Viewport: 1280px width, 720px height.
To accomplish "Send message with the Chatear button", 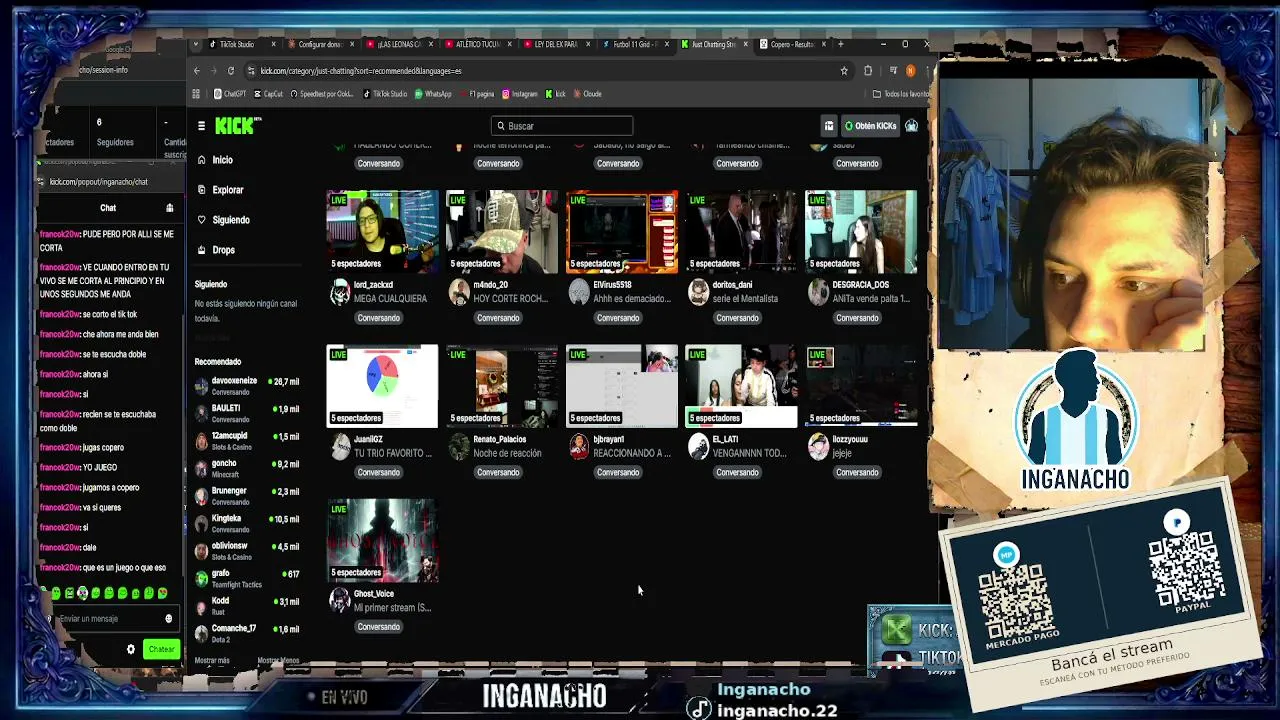I will click(161, 650).
